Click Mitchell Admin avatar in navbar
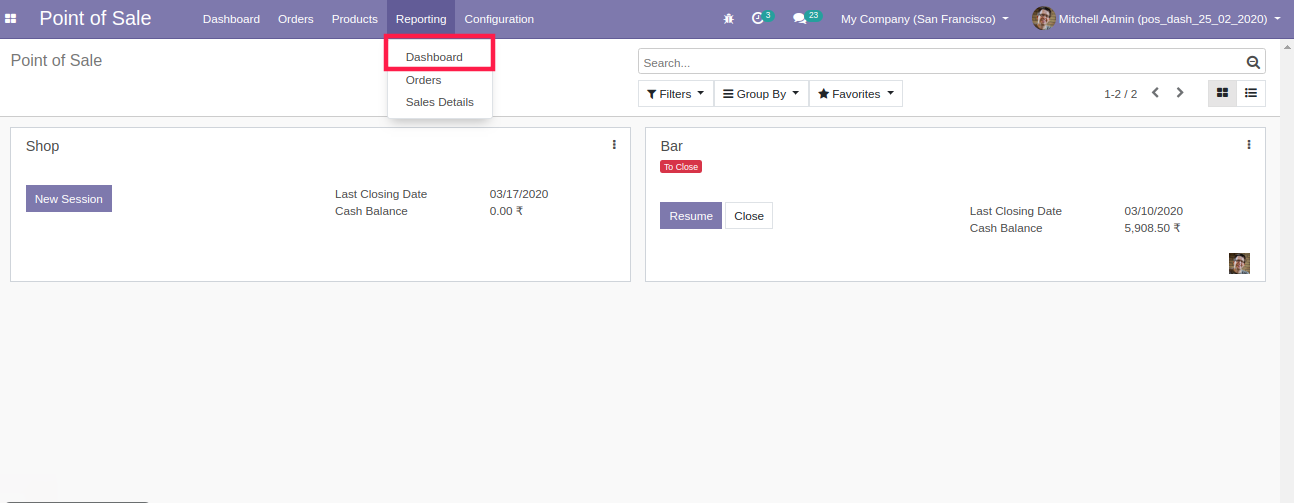This screenshot has height=503, width=1294. 1043,19
